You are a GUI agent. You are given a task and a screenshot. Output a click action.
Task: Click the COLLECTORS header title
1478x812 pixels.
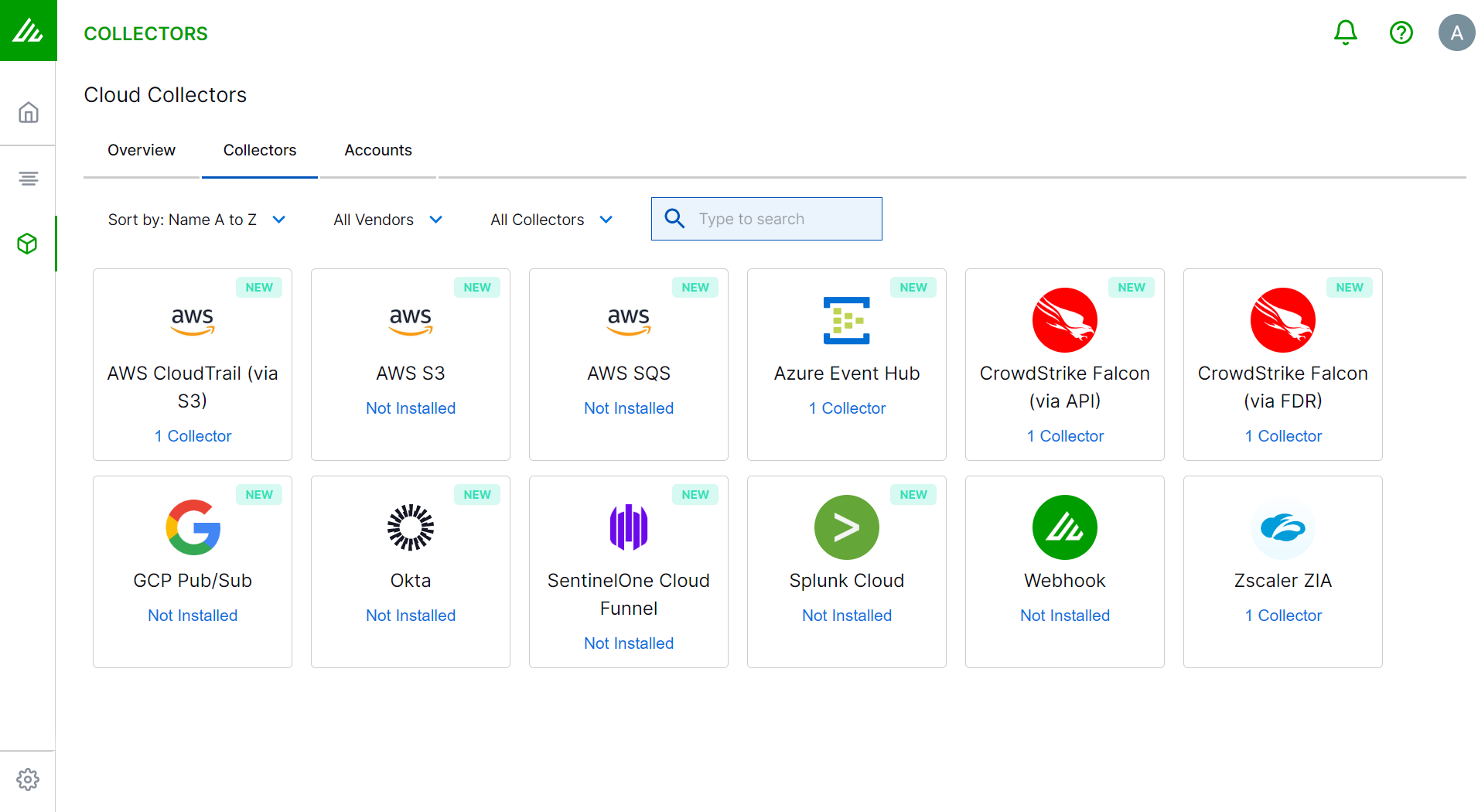pyautogui.click(x=146, y=33)
